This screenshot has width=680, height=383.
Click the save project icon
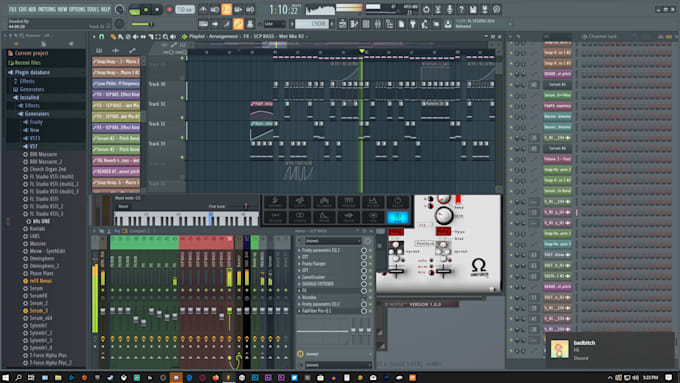coord(473,9)
